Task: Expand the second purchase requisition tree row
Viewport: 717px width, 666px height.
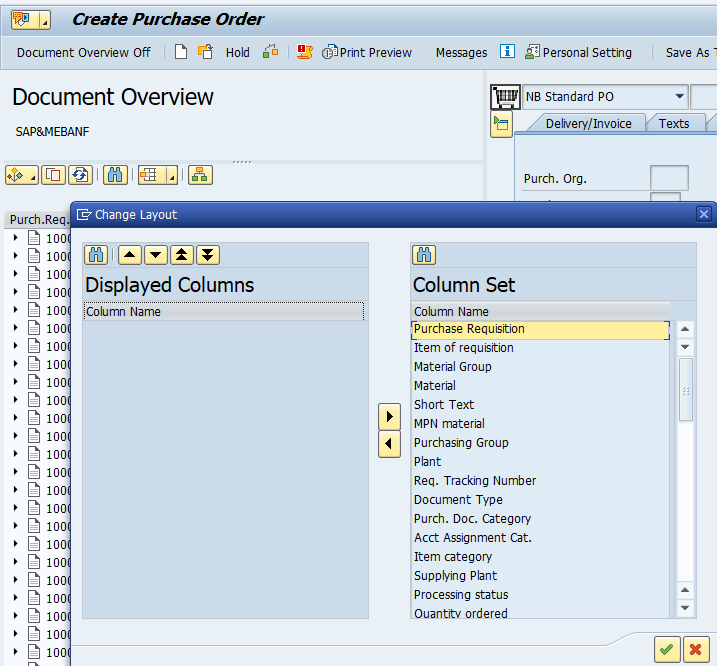Action: pyautogui.click(x=15, y=256)
